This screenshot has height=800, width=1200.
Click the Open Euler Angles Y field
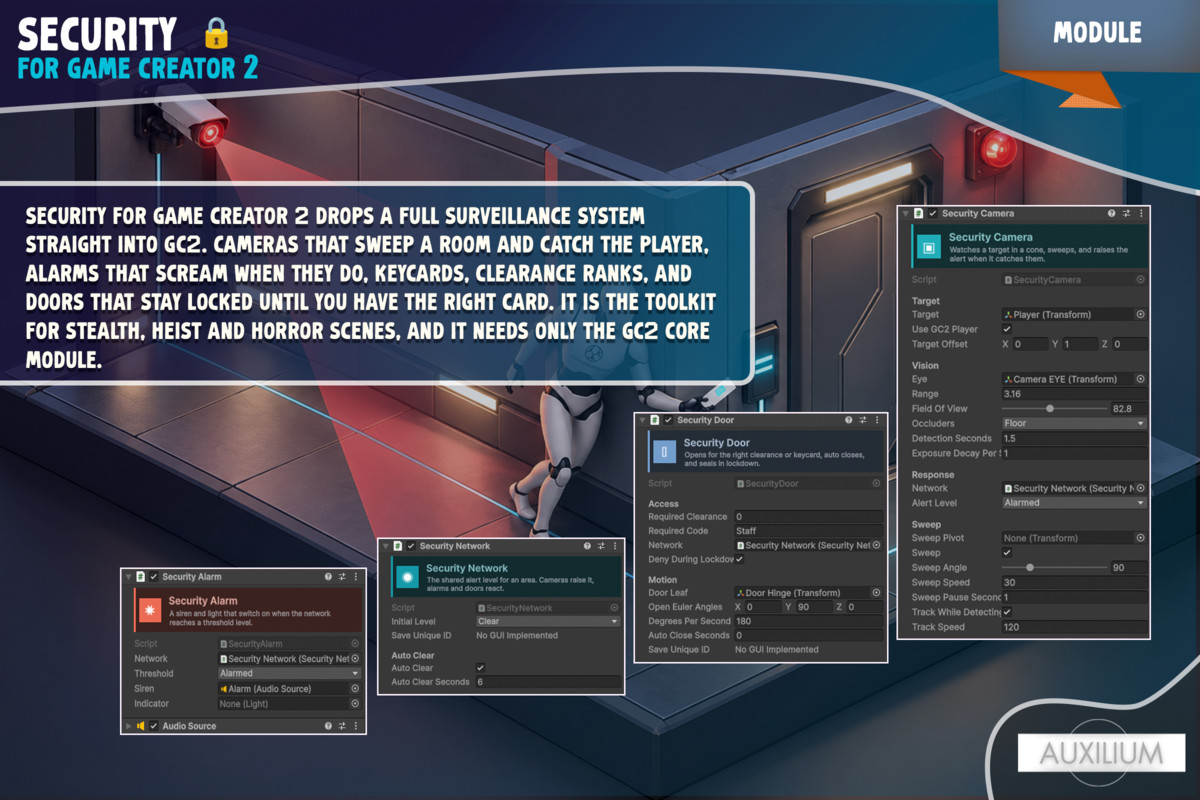[x=814, y=607]
